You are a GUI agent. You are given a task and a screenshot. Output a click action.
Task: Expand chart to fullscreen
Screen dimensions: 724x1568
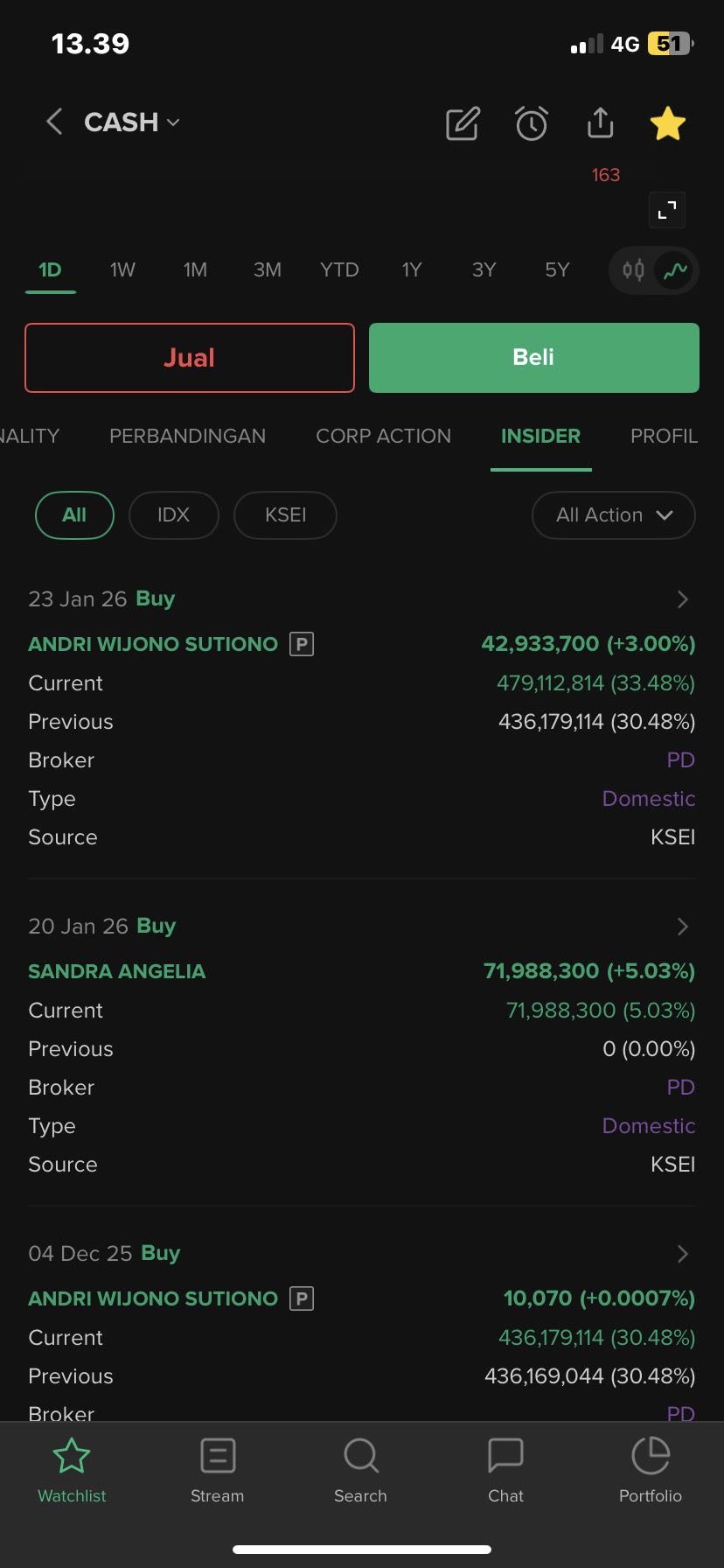[667, 210]
